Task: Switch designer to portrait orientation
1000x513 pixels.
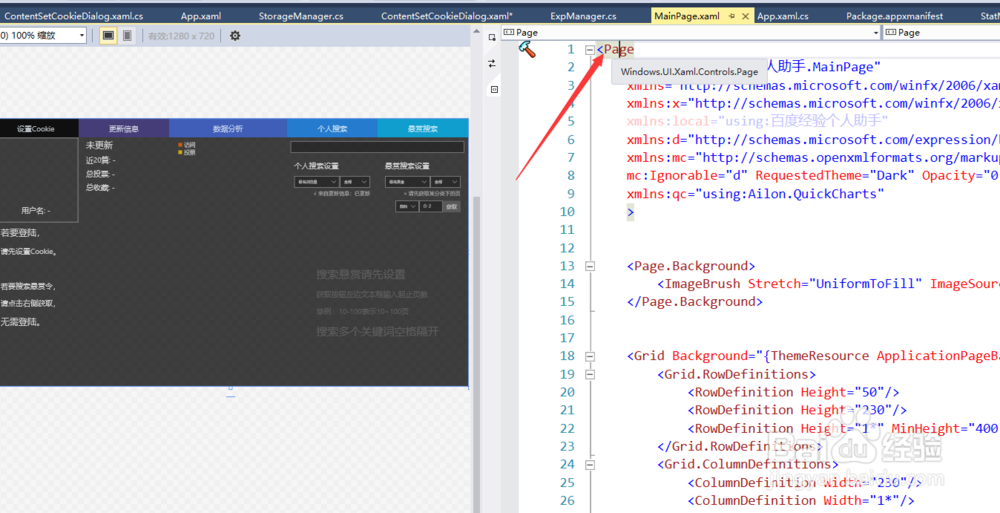Action: pyautogui.click(x=127, y=36)
